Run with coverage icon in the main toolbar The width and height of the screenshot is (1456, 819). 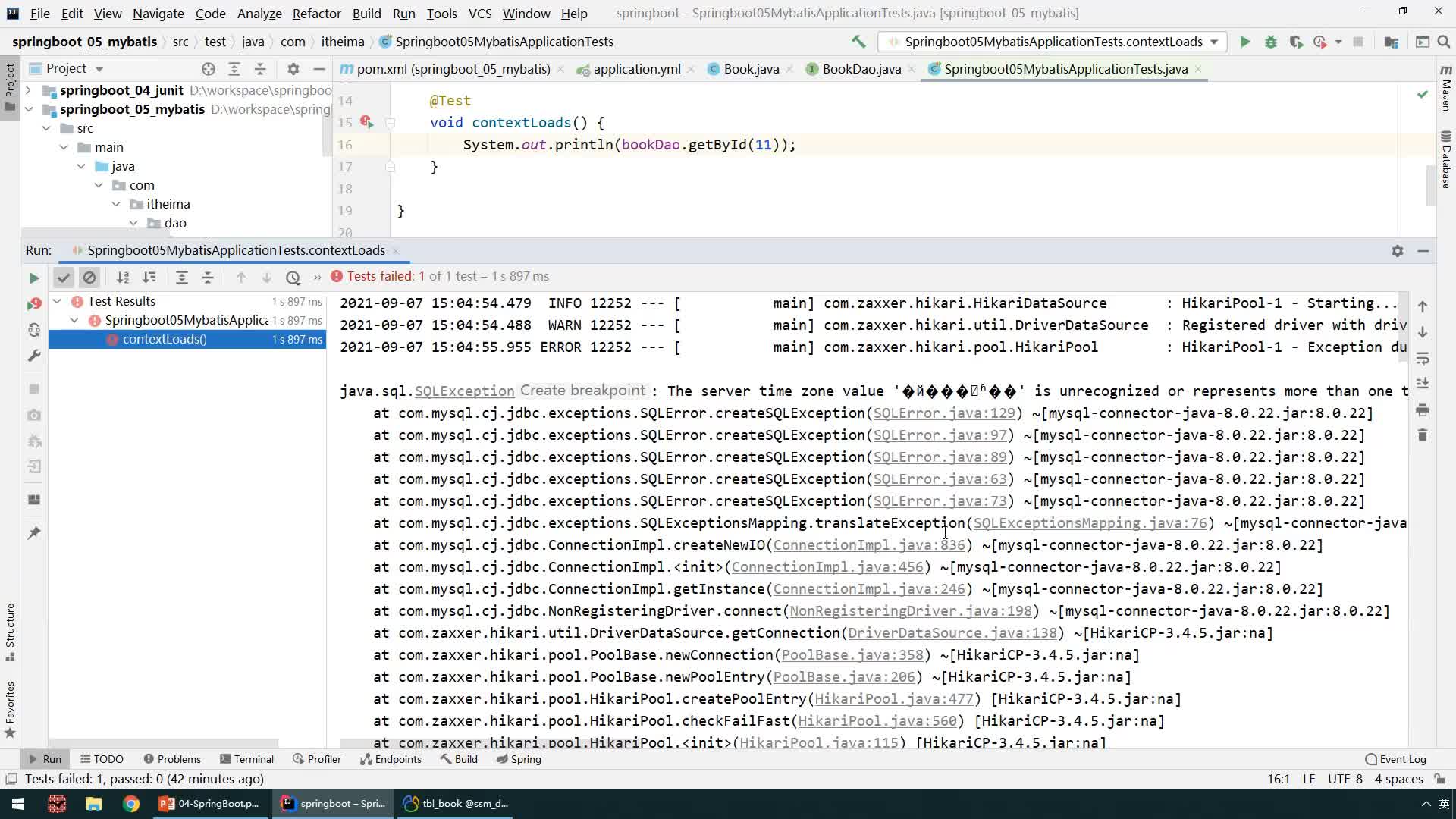pos(1296,42)
